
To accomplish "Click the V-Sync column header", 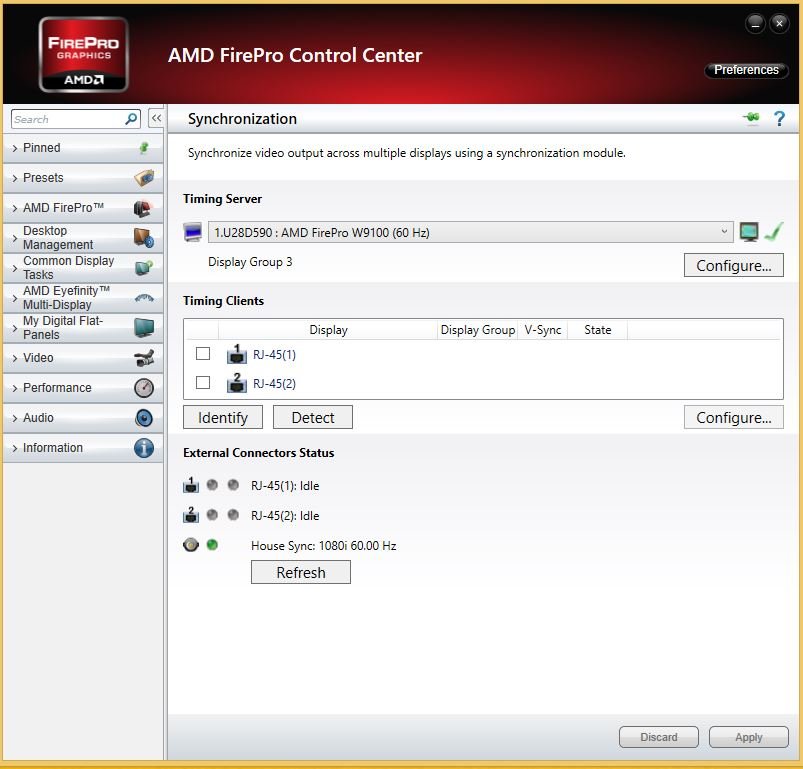I will coord(543,330).
